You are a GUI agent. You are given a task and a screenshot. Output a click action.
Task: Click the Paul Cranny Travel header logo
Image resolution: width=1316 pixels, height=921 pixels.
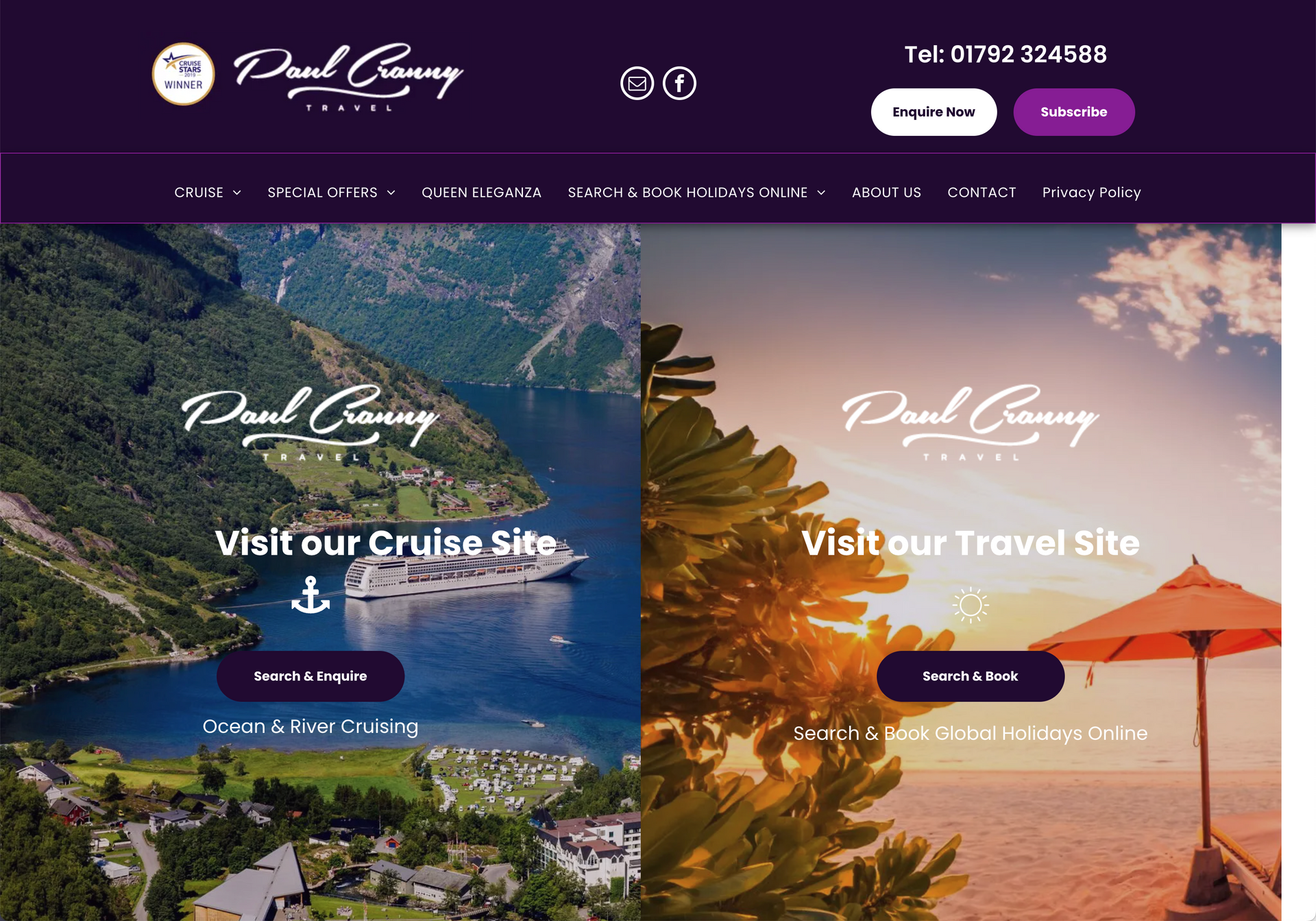point(348,77)
